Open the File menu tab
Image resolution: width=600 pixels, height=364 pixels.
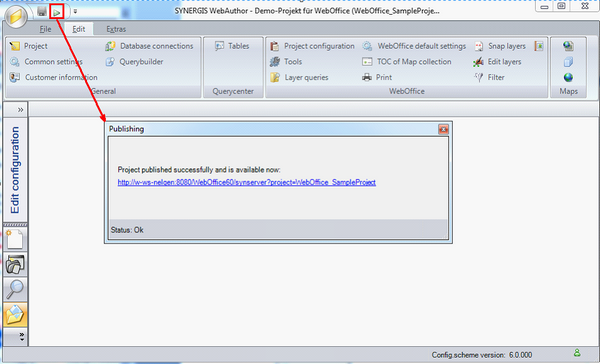coord(45,29)
